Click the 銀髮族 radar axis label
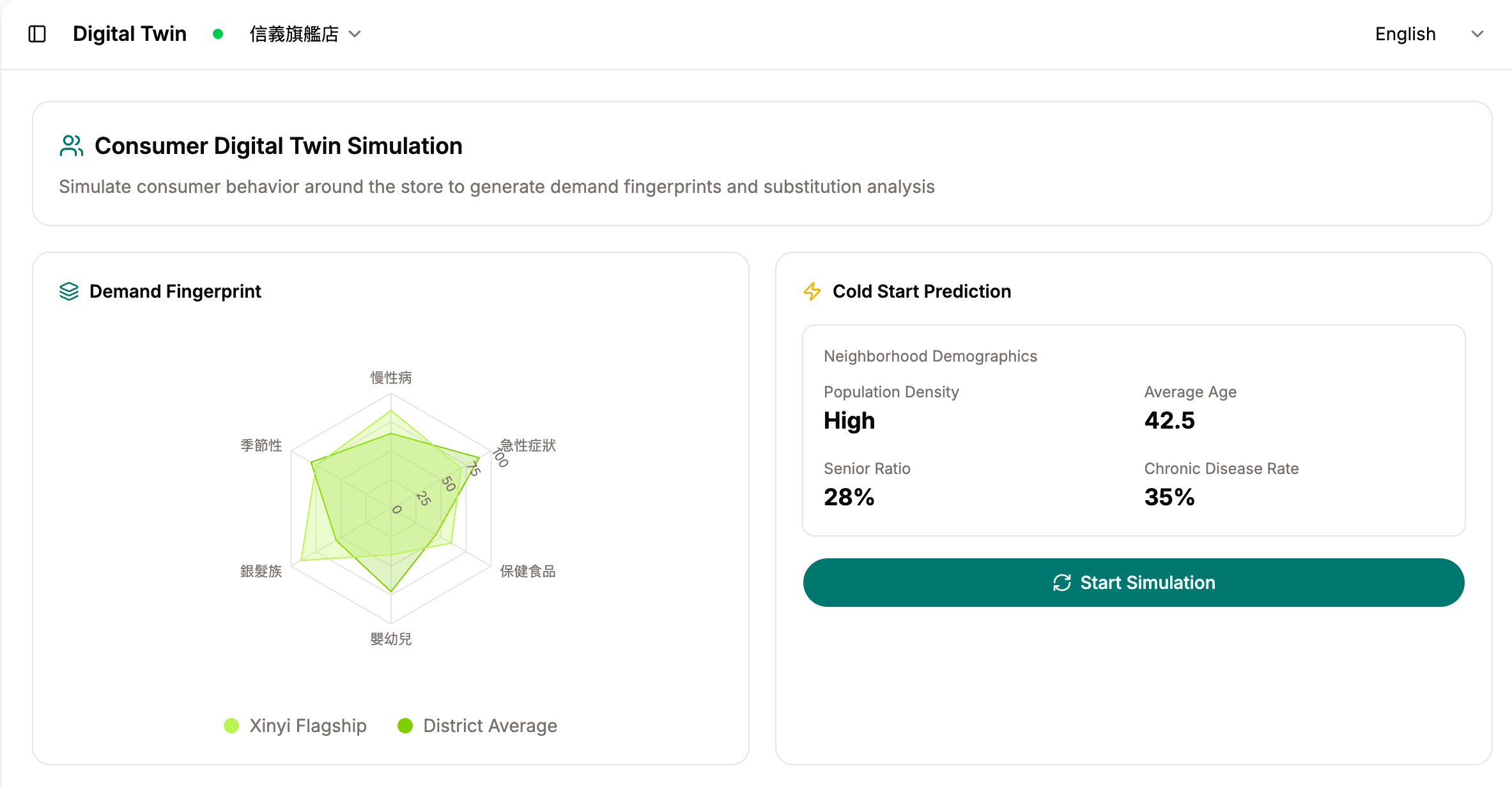This screenshot has height=787, width=1512. tap(261, 571)
